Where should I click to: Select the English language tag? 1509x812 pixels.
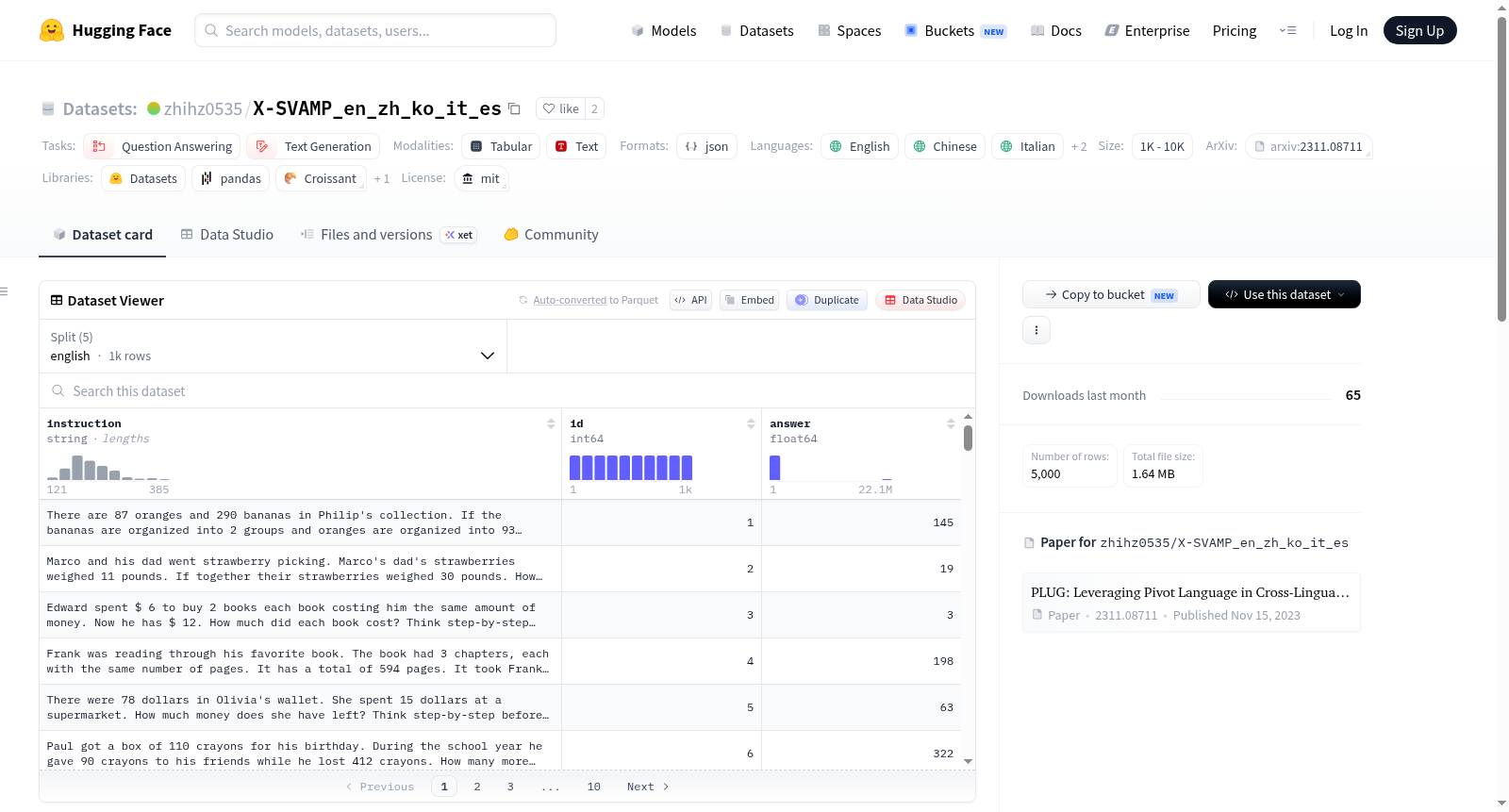coord(859,146)
